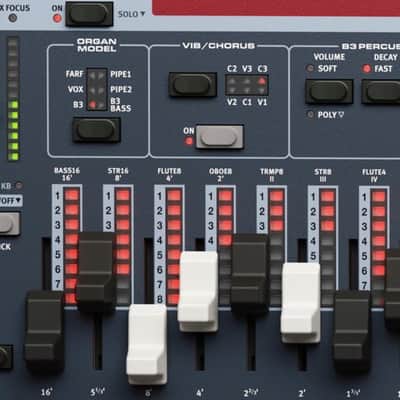
Task: Toggle the gray Vib/Chorus ON button
Action: pyautogui.click(x=220, y=137)
